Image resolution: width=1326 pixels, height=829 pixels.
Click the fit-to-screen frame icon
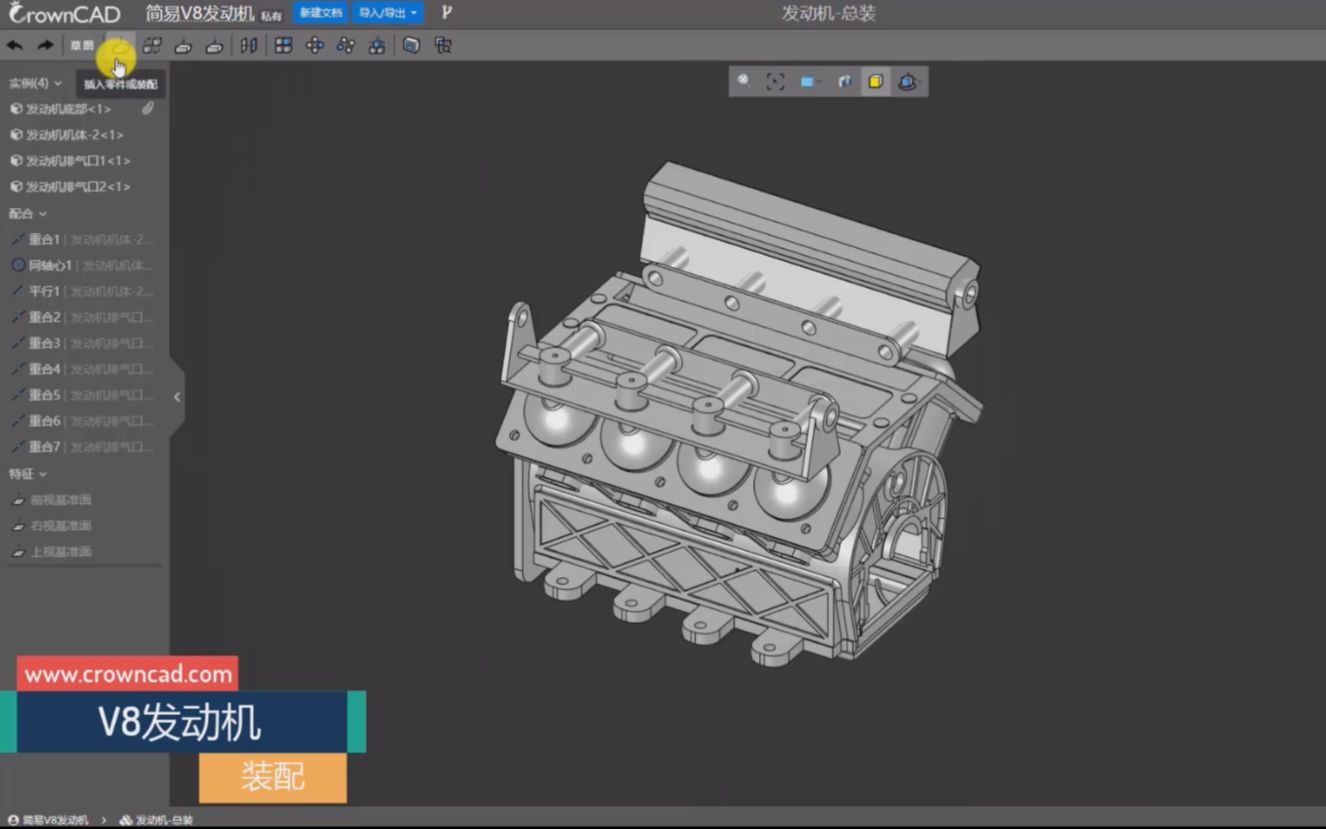(775, 82)
